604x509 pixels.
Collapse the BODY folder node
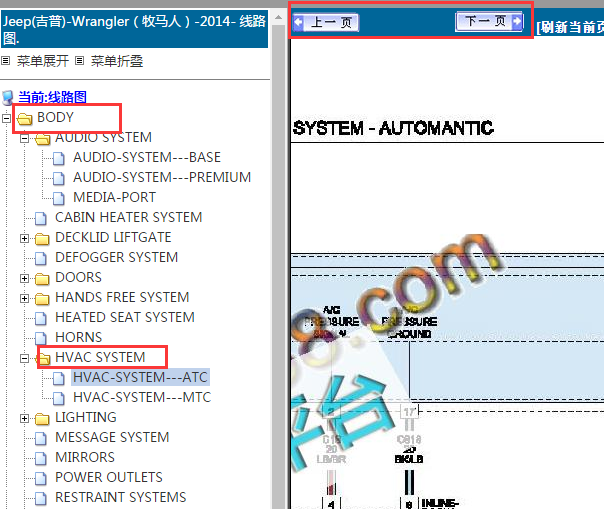click(x=6, y=118)
